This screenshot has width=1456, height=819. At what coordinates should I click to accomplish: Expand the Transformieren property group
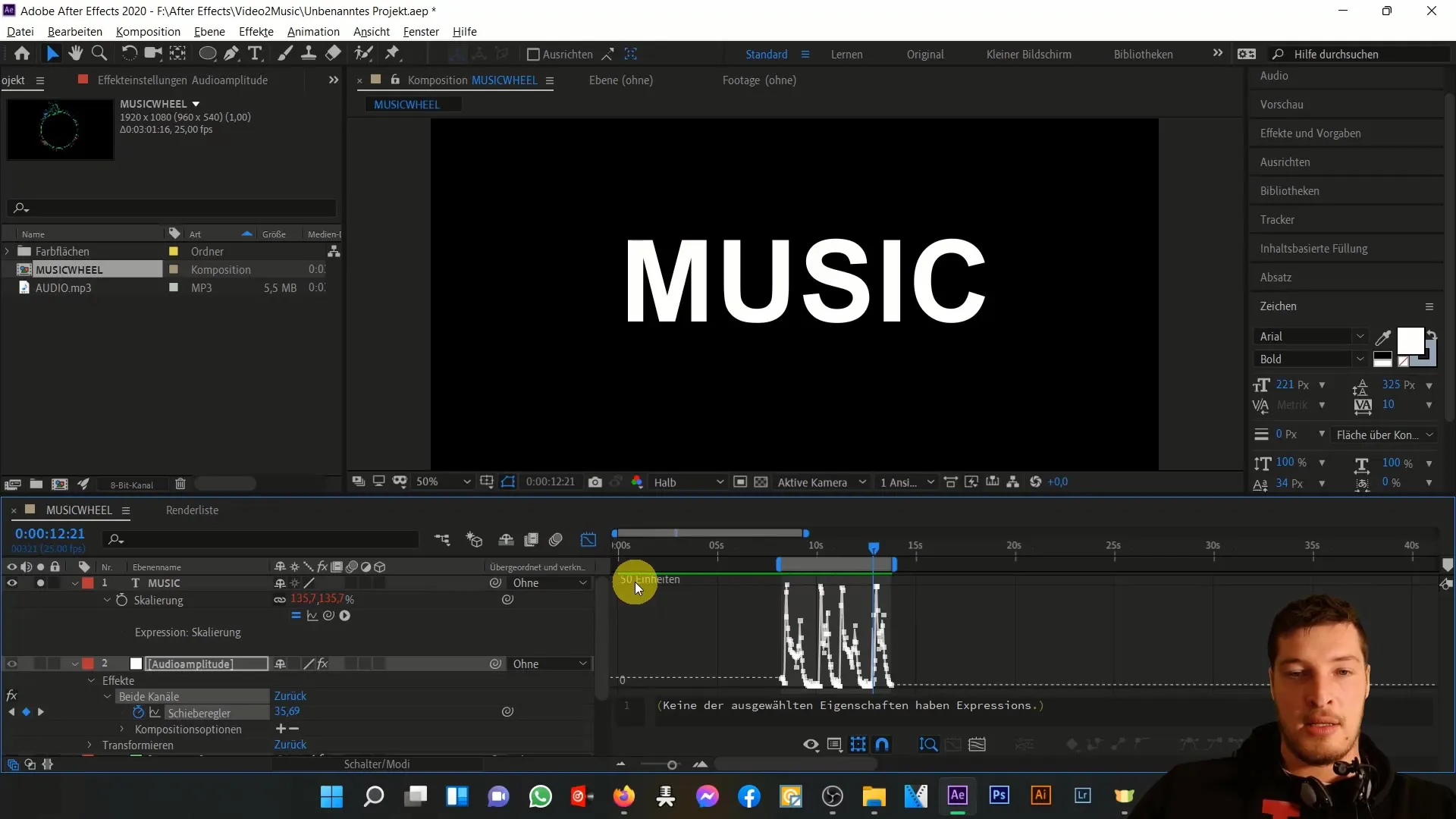(x=89, y=745)
